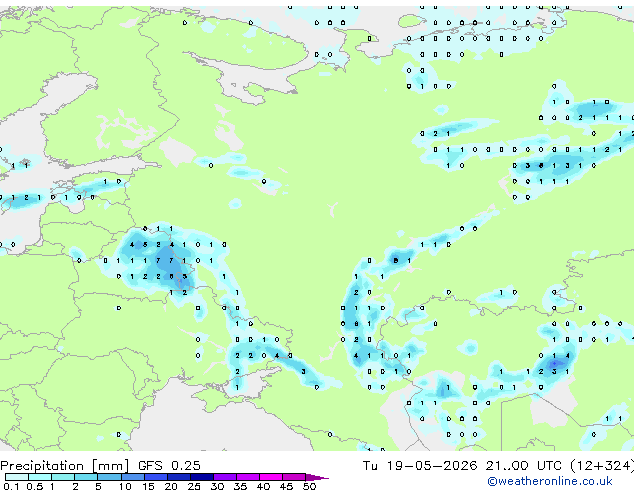This screenshot has height=490, width=634.
Task: Click the legend label '15'
Action: tap(148, 486)
